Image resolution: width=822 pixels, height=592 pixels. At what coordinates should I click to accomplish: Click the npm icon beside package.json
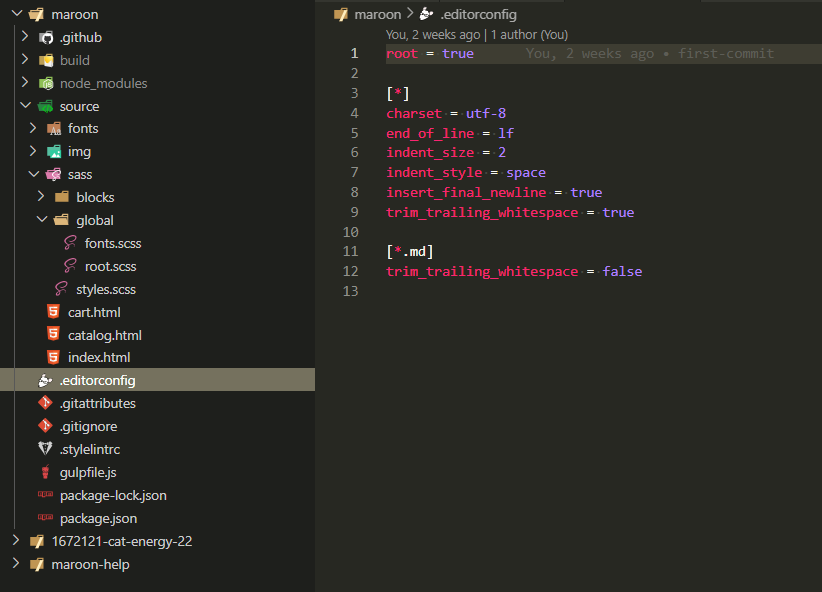(46, 517)
